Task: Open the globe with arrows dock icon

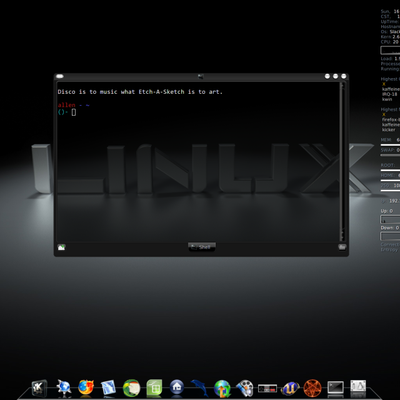Action: [222, 388]
